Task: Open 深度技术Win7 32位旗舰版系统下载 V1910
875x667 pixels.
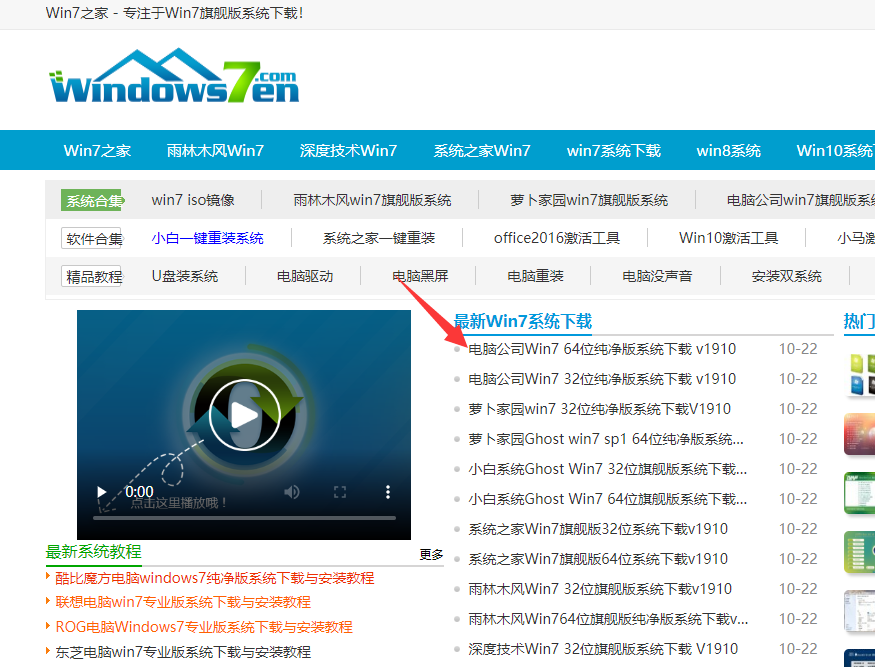Action: [x=603, y=649]
